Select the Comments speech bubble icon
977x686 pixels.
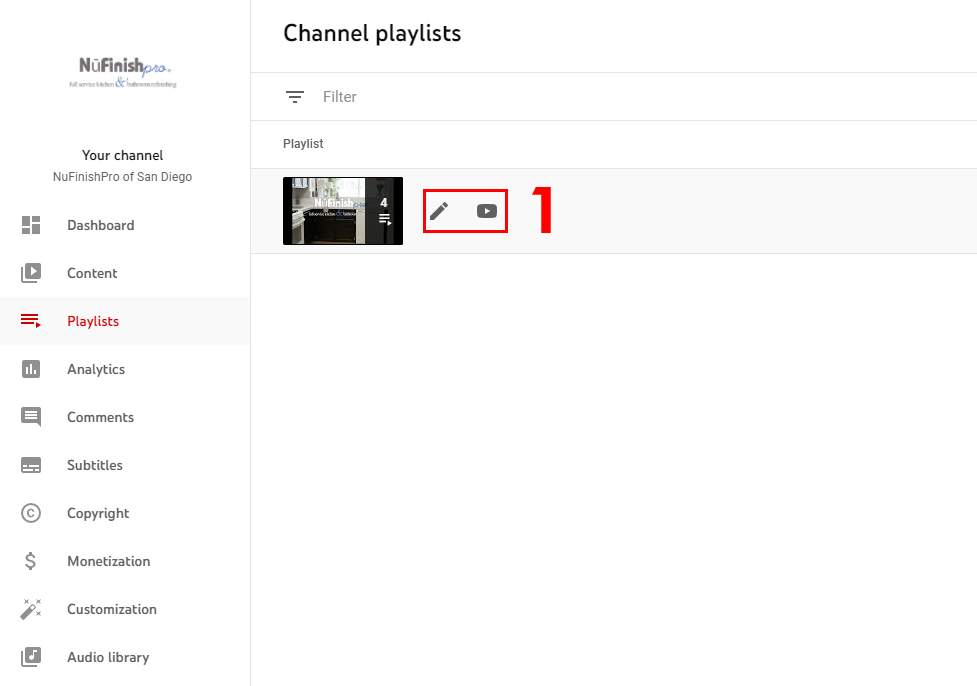pyautogui.click(x=31, y=417)
